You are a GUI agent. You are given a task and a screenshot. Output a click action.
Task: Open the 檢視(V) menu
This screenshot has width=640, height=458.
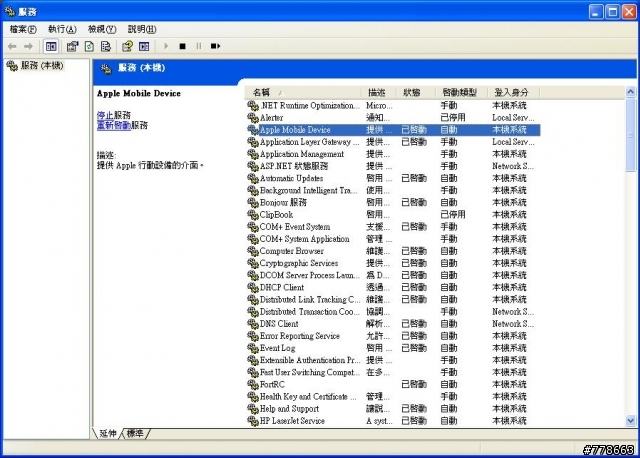click(x=102, y=29)
